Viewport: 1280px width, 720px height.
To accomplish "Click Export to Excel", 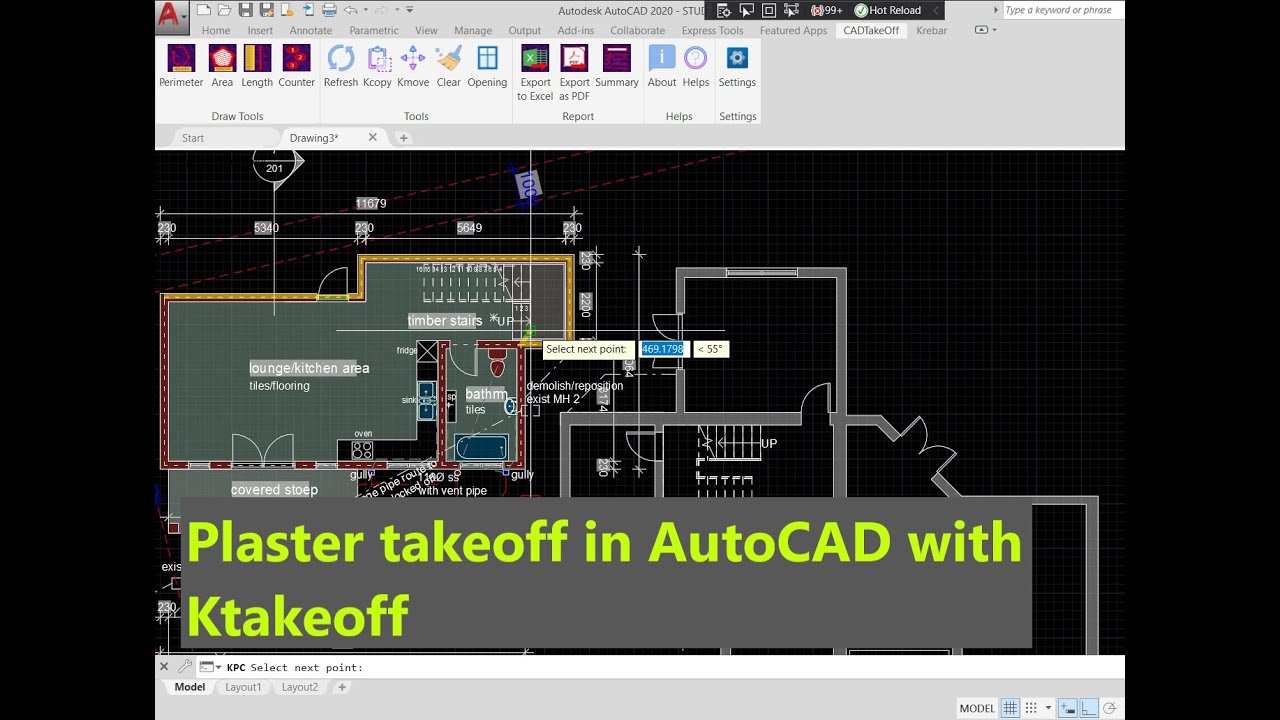I will [535, 73].
